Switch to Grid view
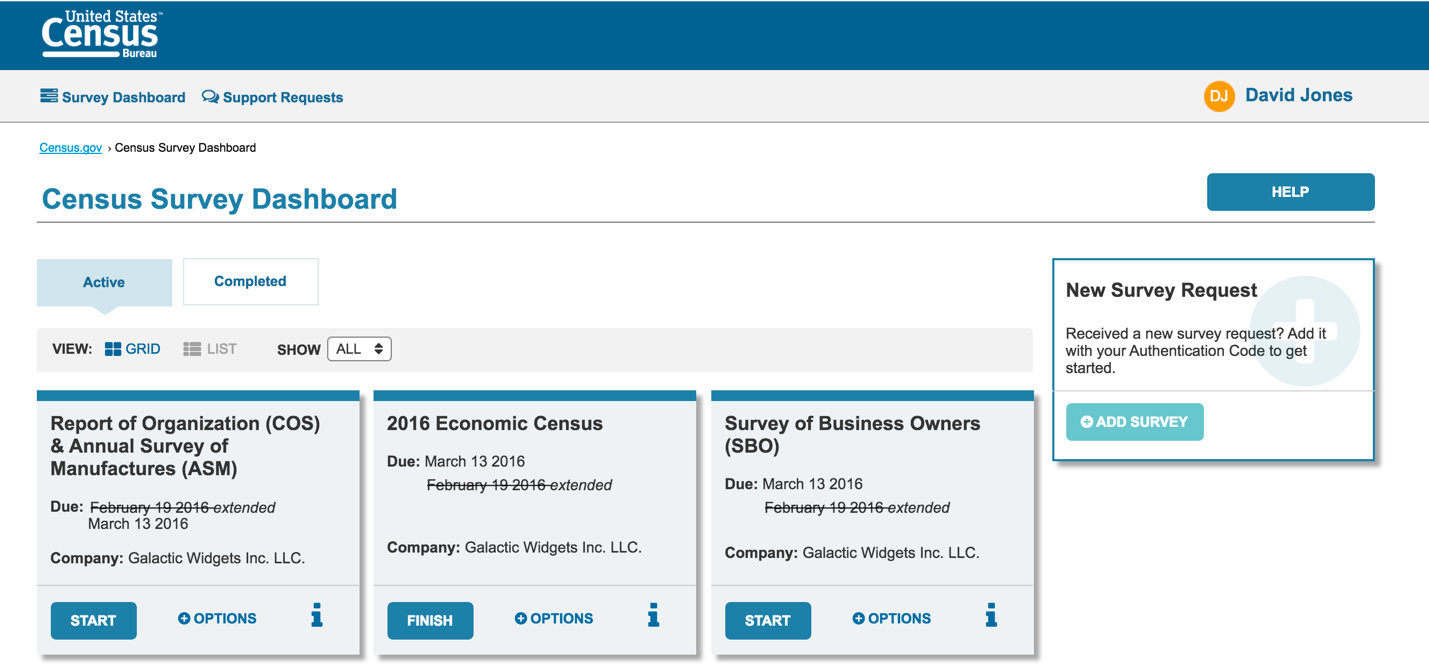Viewport: 1429px width, 671px height. pyautogui.click(x=133, y=349)
